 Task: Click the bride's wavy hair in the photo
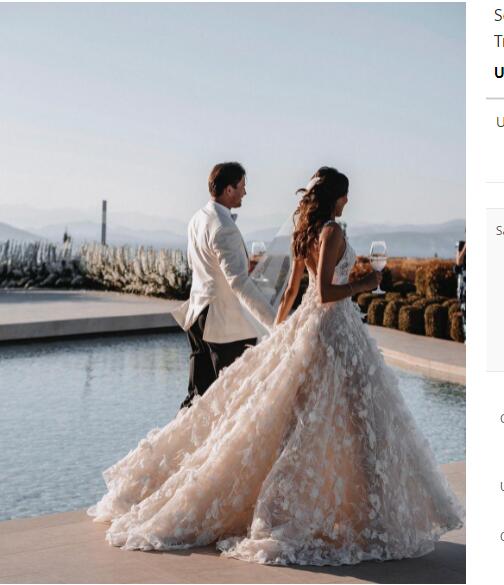tap(319, 213)
